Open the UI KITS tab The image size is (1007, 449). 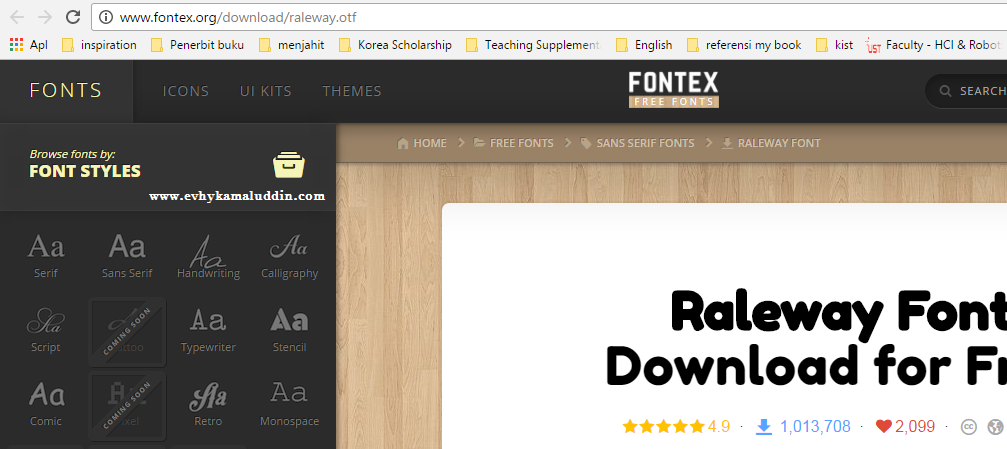[266, 91]
